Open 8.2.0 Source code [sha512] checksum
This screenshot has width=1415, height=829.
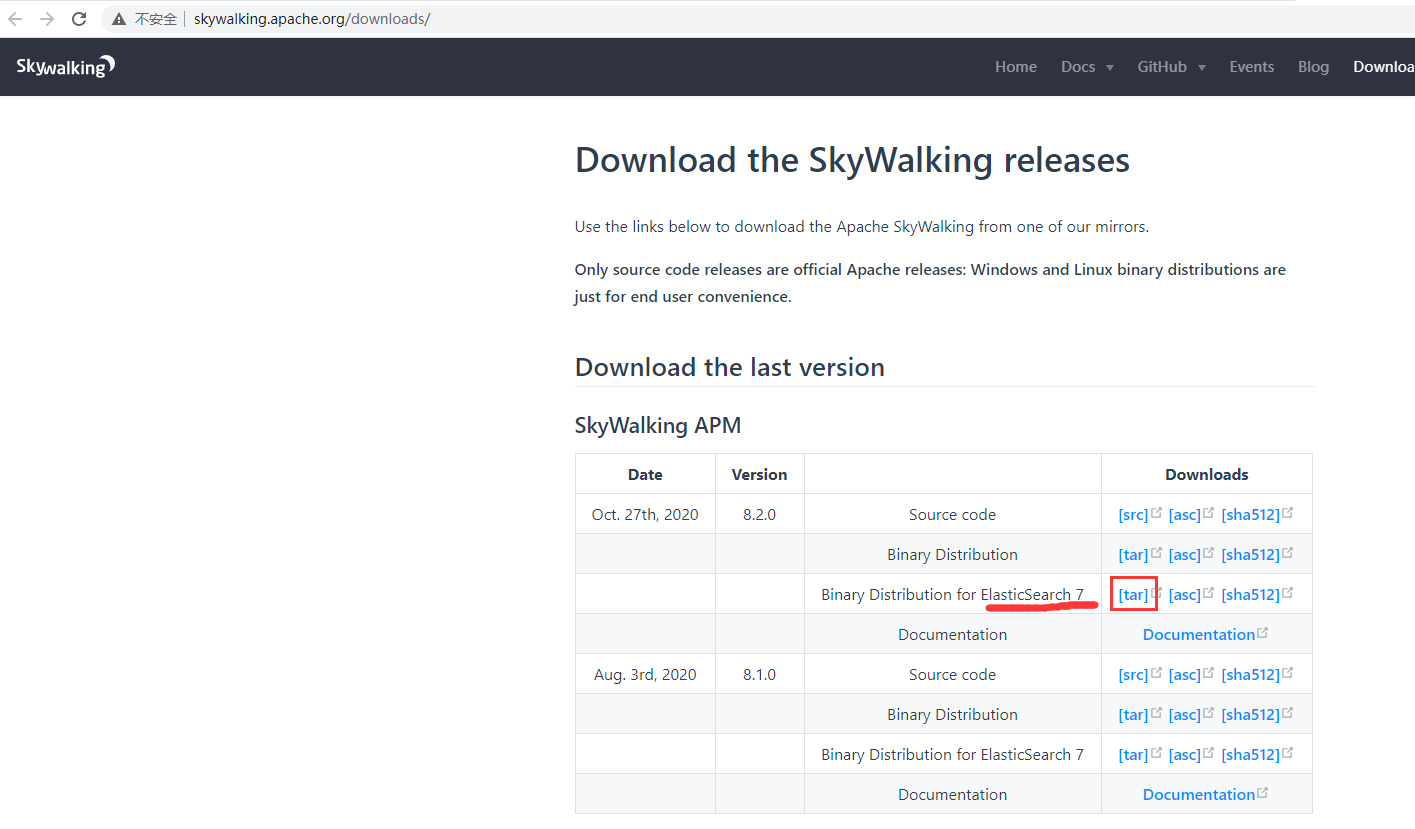tap(1250, 515)
